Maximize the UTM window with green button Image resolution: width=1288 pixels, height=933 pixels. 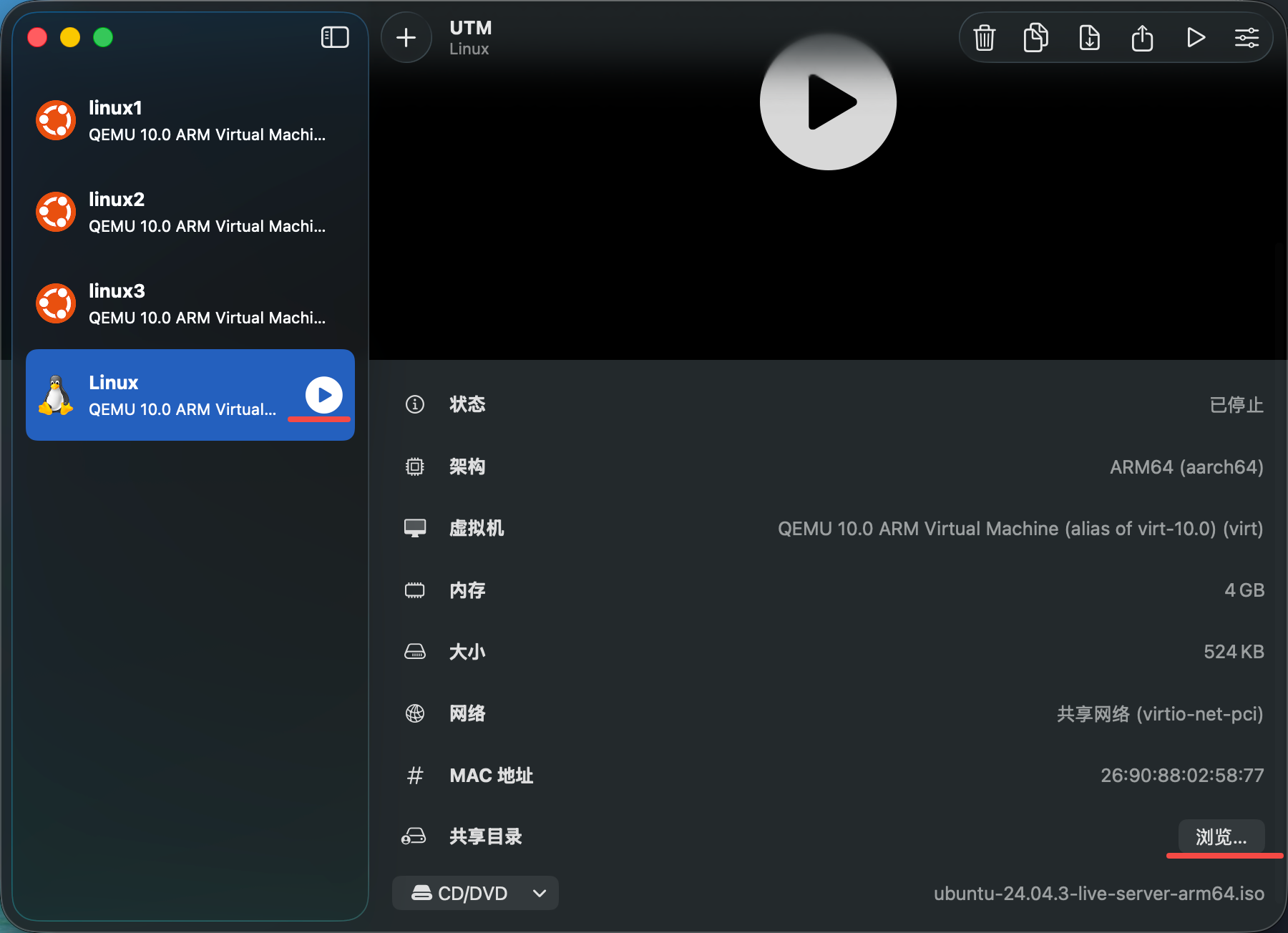[x=103, y=37]
